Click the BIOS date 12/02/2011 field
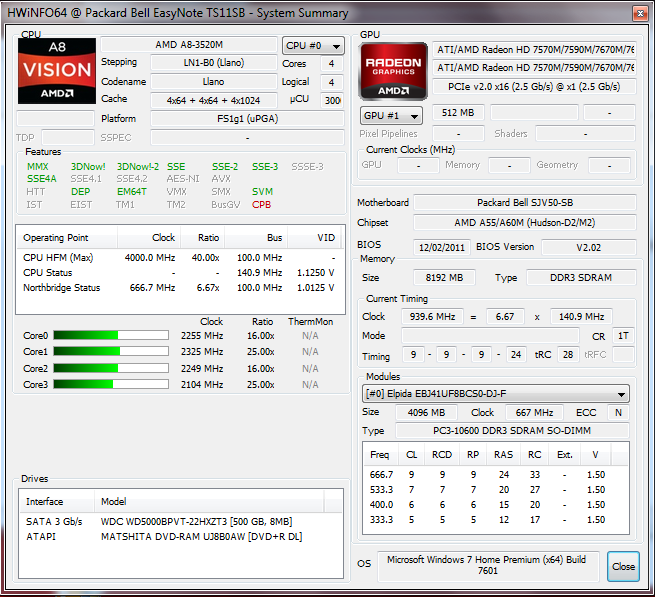The height and width of the screenshot is (597, 655). [x=442, y=247]
